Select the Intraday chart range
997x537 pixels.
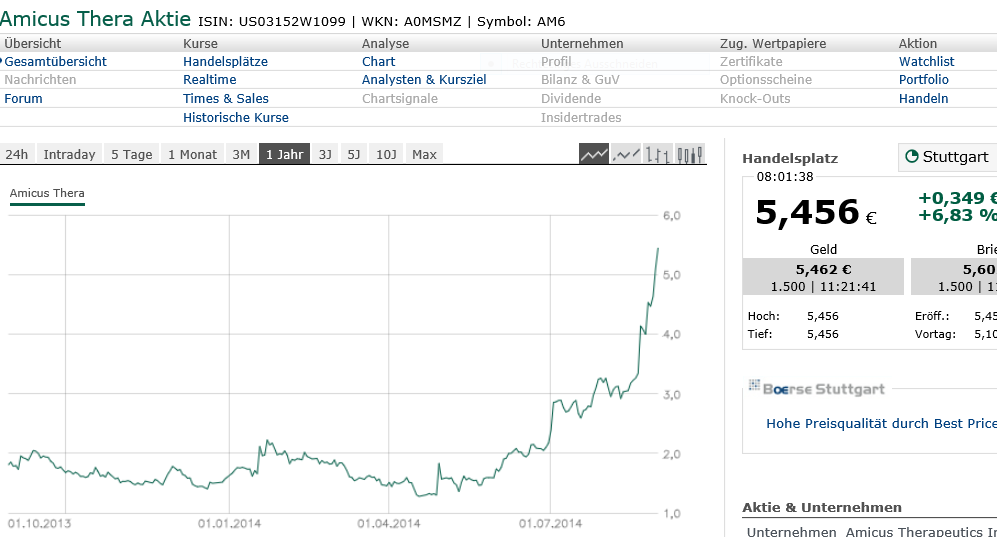(69, 154)
